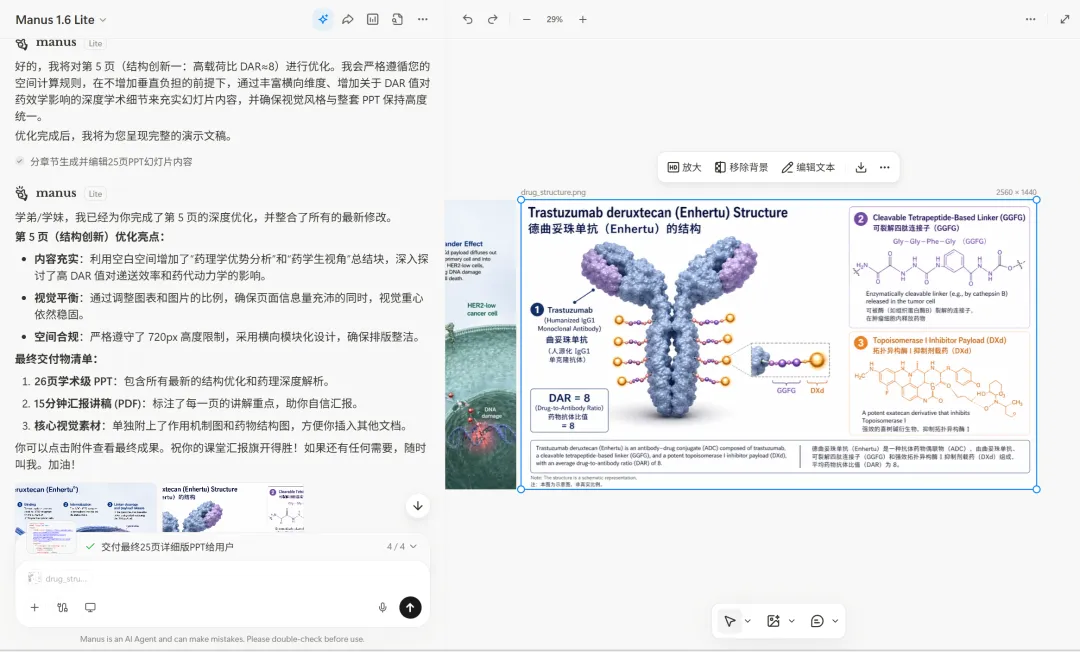The image size is (1080, 652).
Task: Click 移除背景 remove background button
Action: coord(741,167)
